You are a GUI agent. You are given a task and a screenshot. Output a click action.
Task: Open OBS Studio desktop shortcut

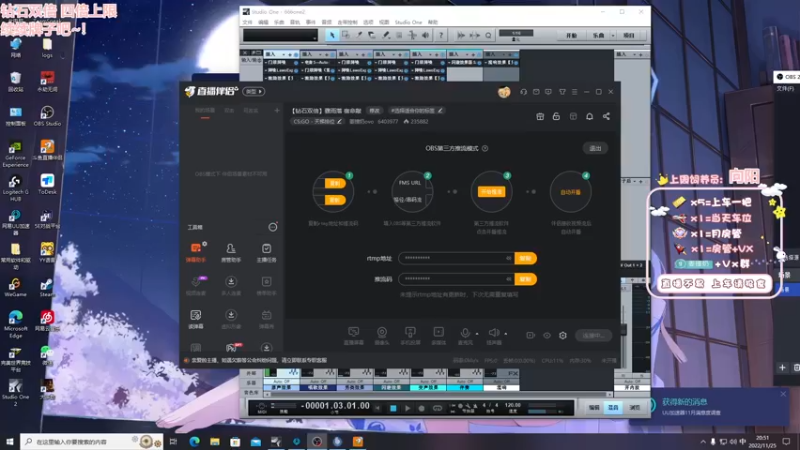pyautogui.click(x=47, y=116)
